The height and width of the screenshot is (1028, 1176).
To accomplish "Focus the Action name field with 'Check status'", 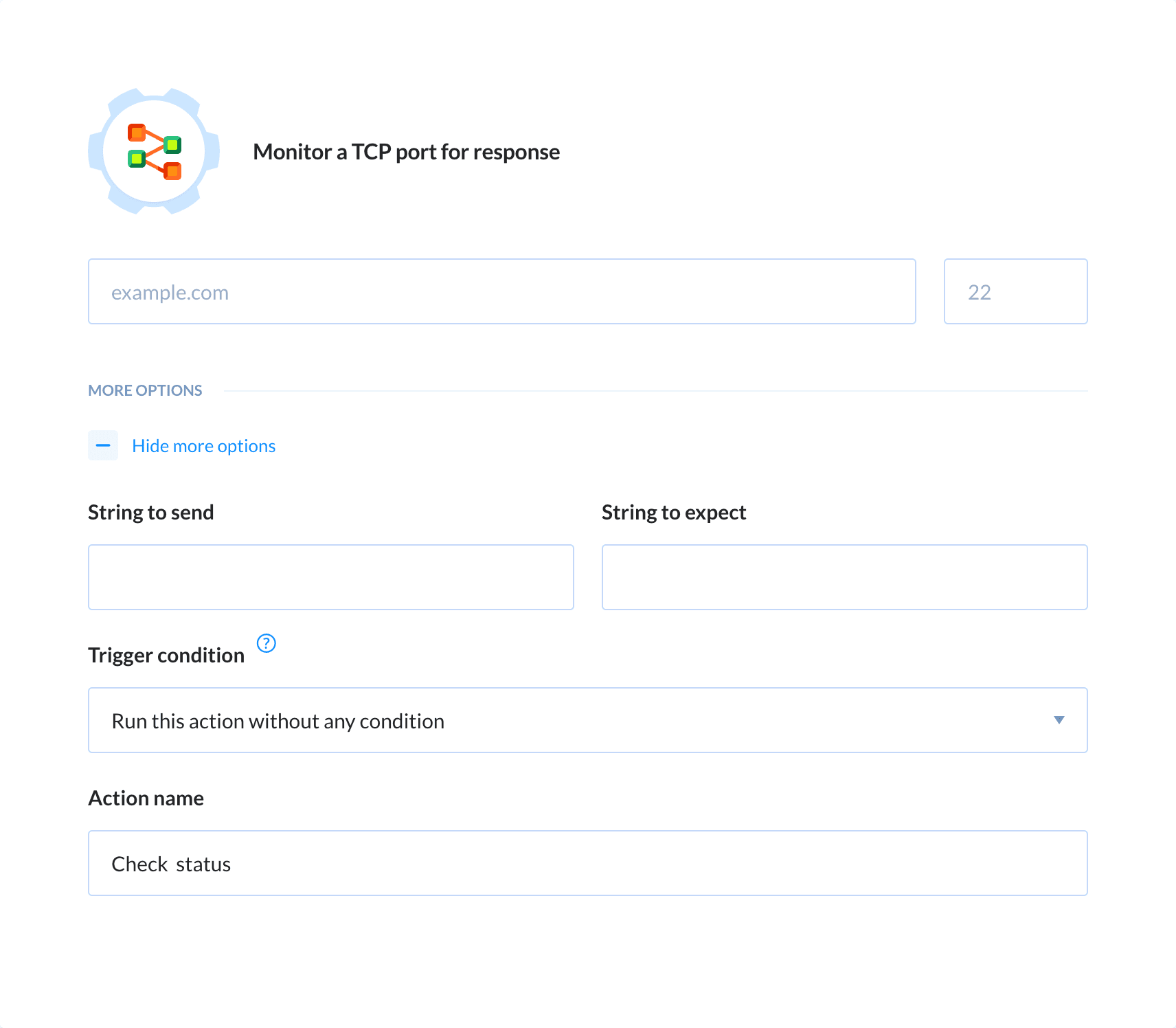I will [x=587, y=863].
